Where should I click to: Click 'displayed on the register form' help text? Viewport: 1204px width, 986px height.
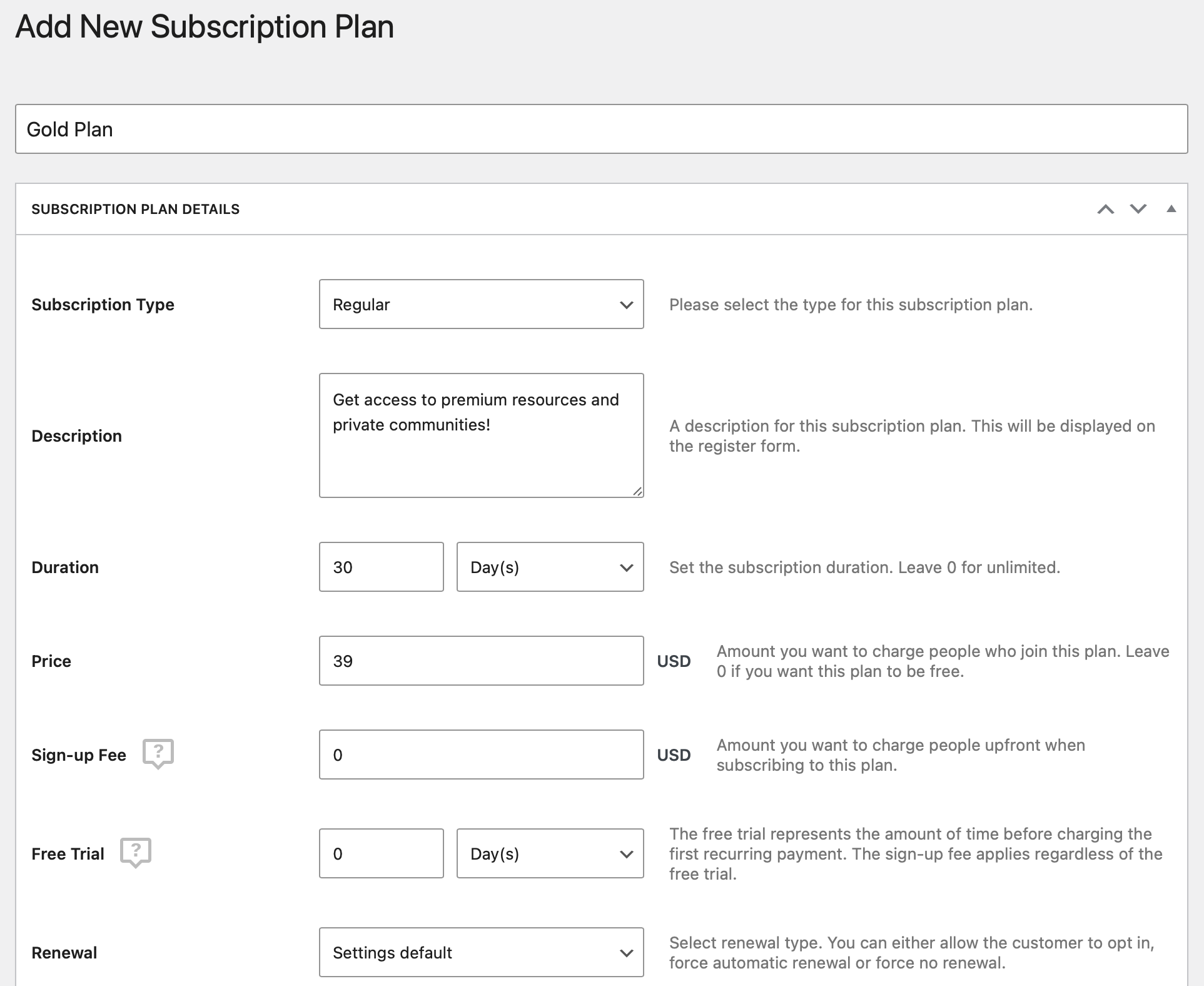tap(912, 436)
